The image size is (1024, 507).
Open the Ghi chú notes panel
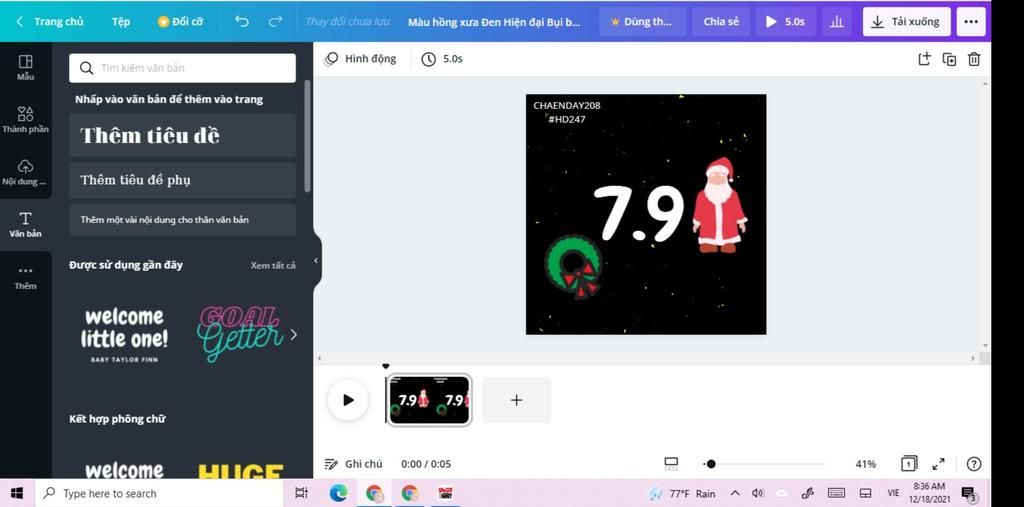click(x=355, y=464)
